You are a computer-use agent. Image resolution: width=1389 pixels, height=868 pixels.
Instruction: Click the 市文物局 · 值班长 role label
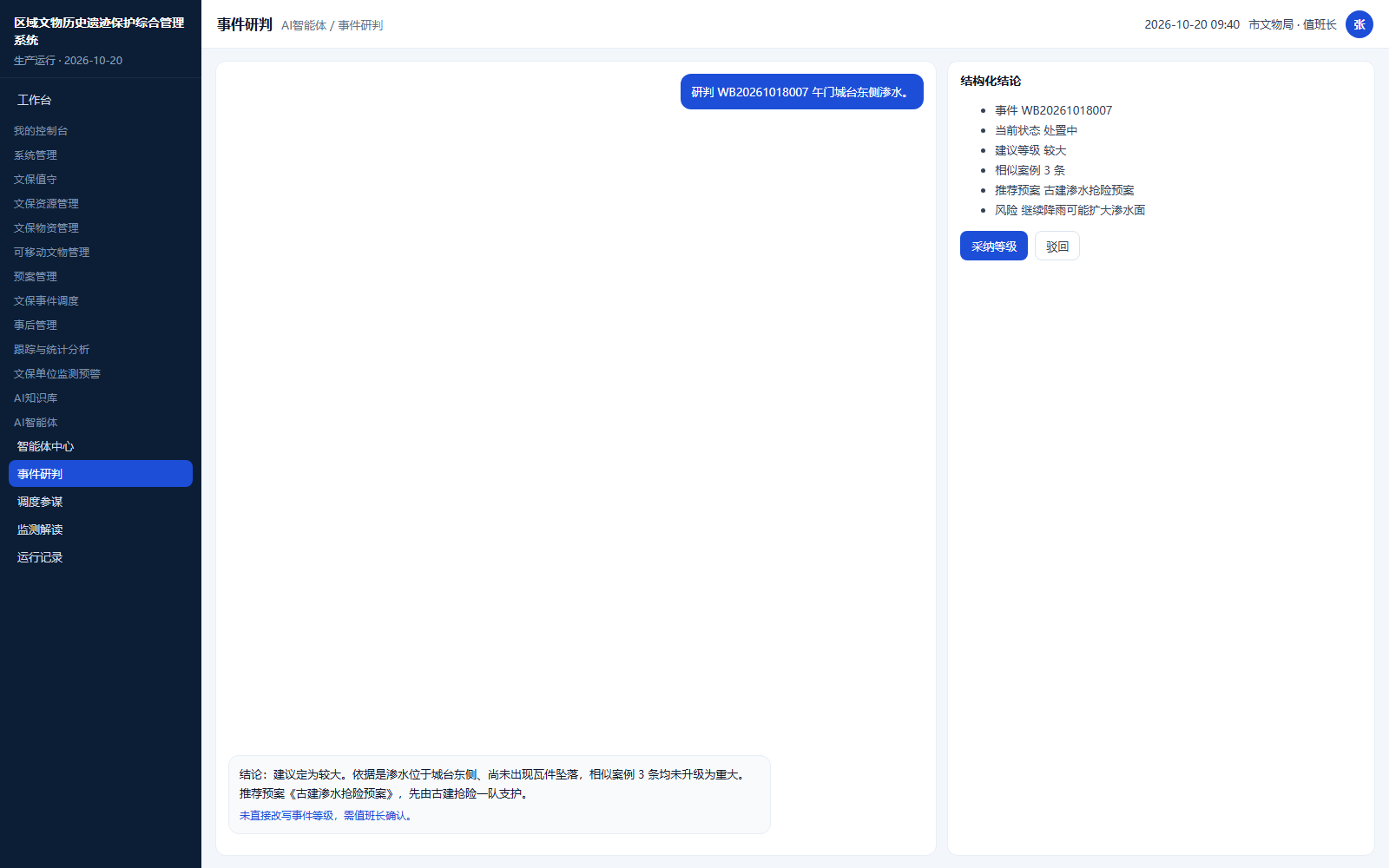(1293, 24)
